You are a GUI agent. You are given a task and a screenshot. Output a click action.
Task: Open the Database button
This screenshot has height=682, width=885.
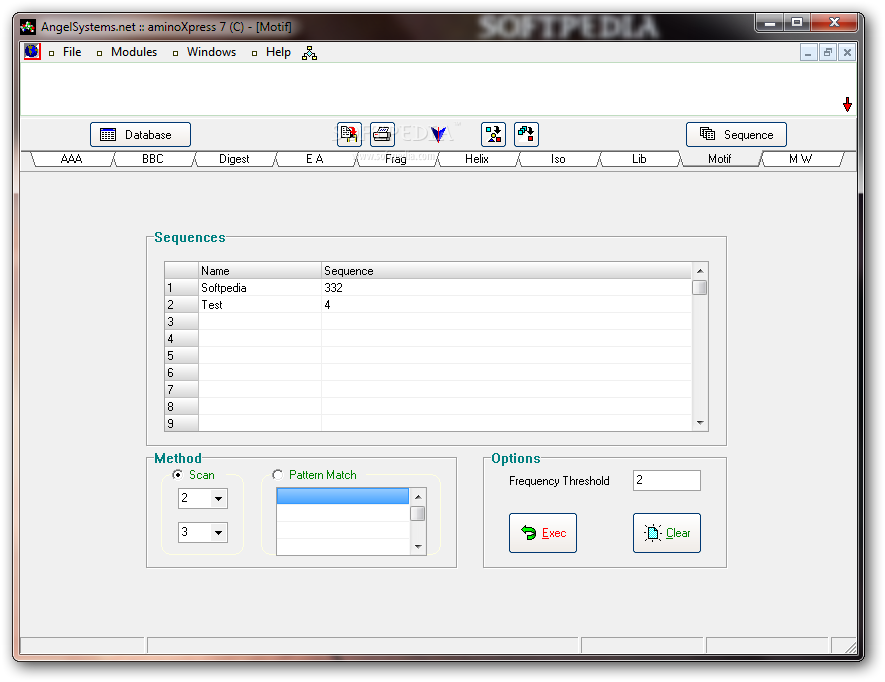coord(141,134)
